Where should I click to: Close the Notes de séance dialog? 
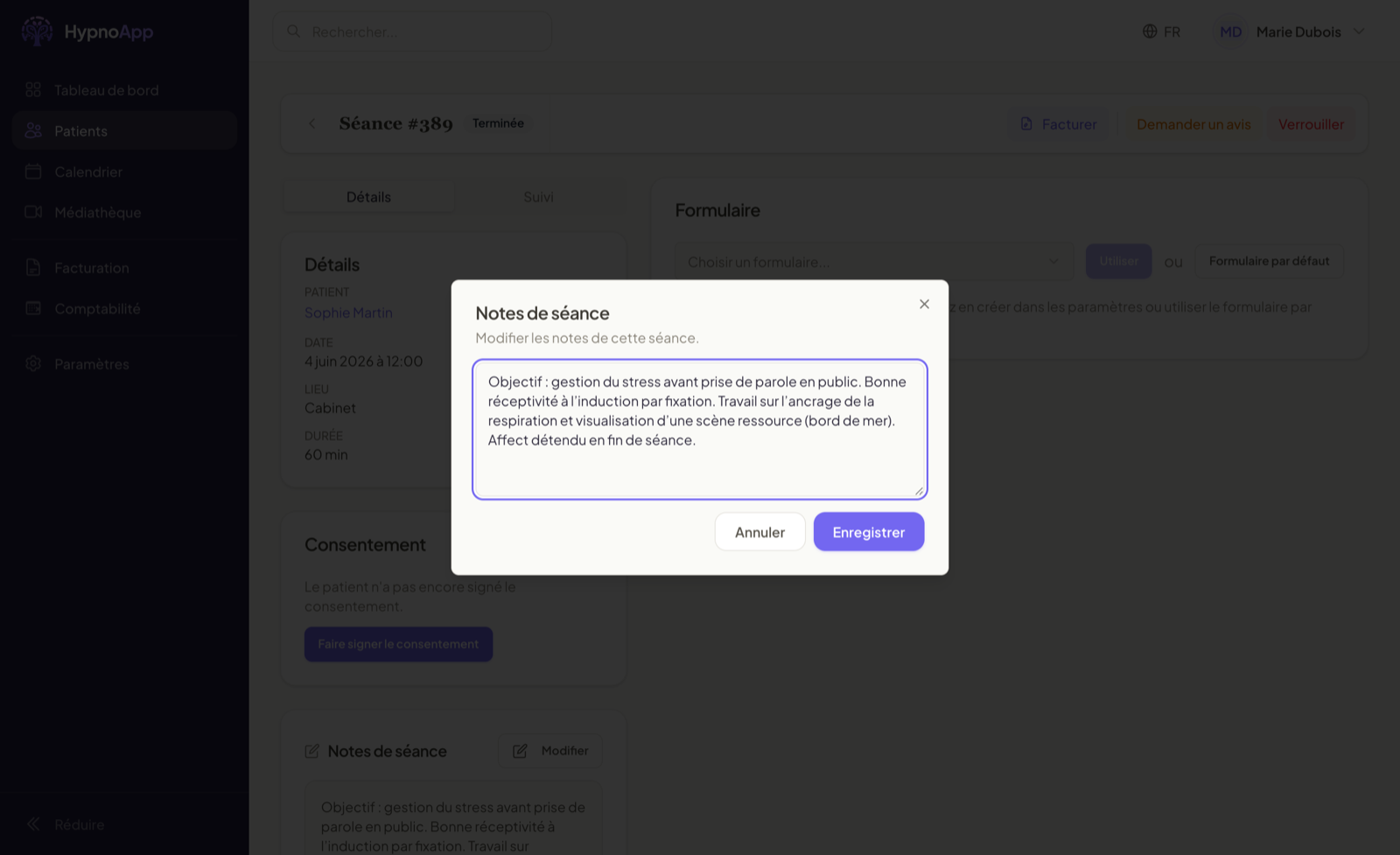pyautogui.click(x=924, y=304)
